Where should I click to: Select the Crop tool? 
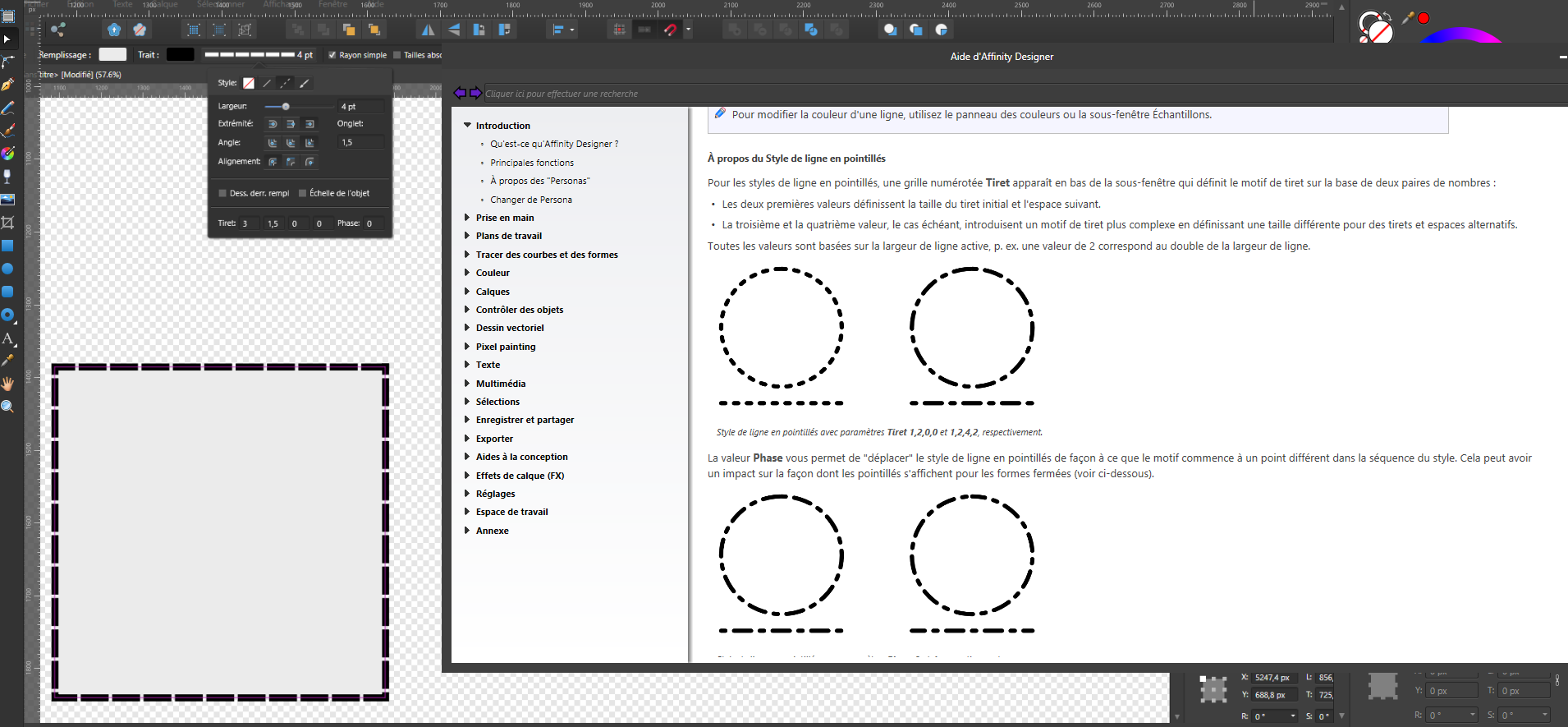[7, 223]
